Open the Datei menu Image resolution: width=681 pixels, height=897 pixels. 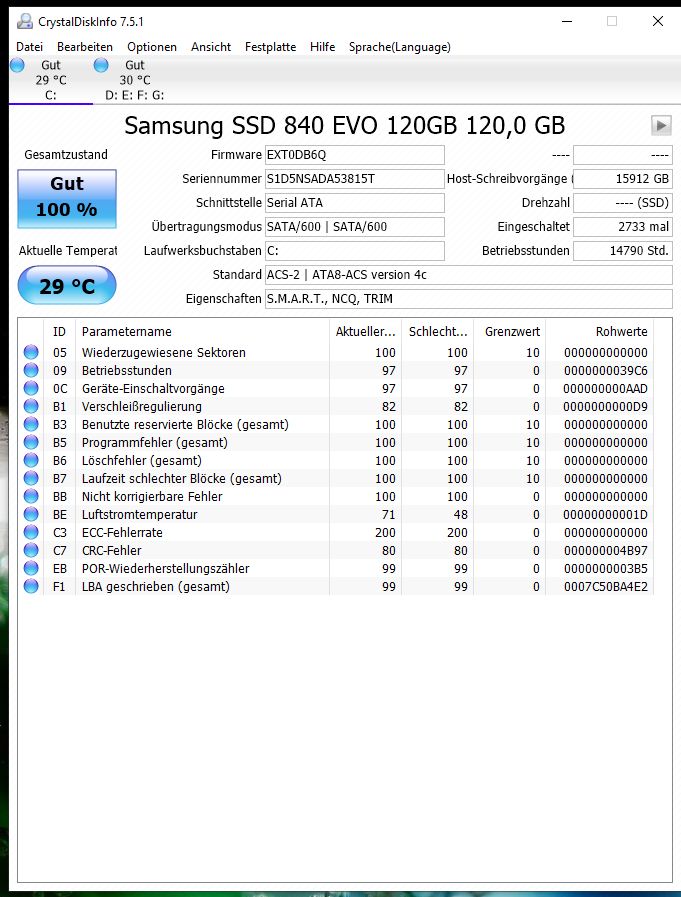[29, 47]
